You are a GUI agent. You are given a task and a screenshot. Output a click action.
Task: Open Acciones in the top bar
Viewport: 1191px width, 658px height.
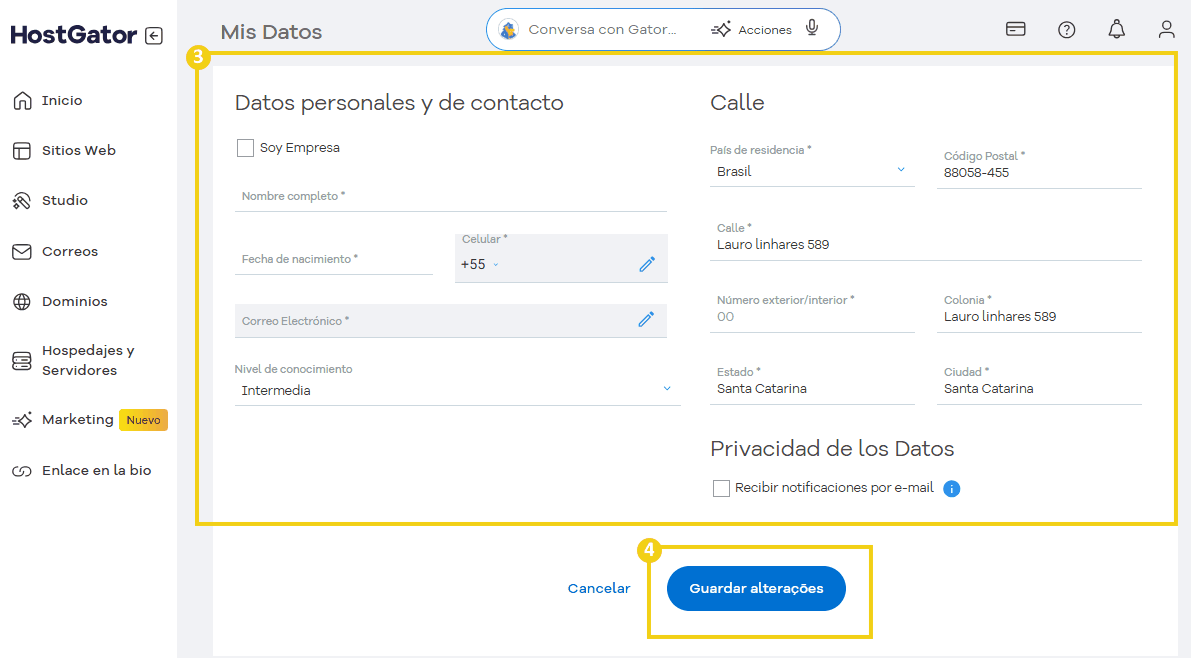[x=752, y=30]
